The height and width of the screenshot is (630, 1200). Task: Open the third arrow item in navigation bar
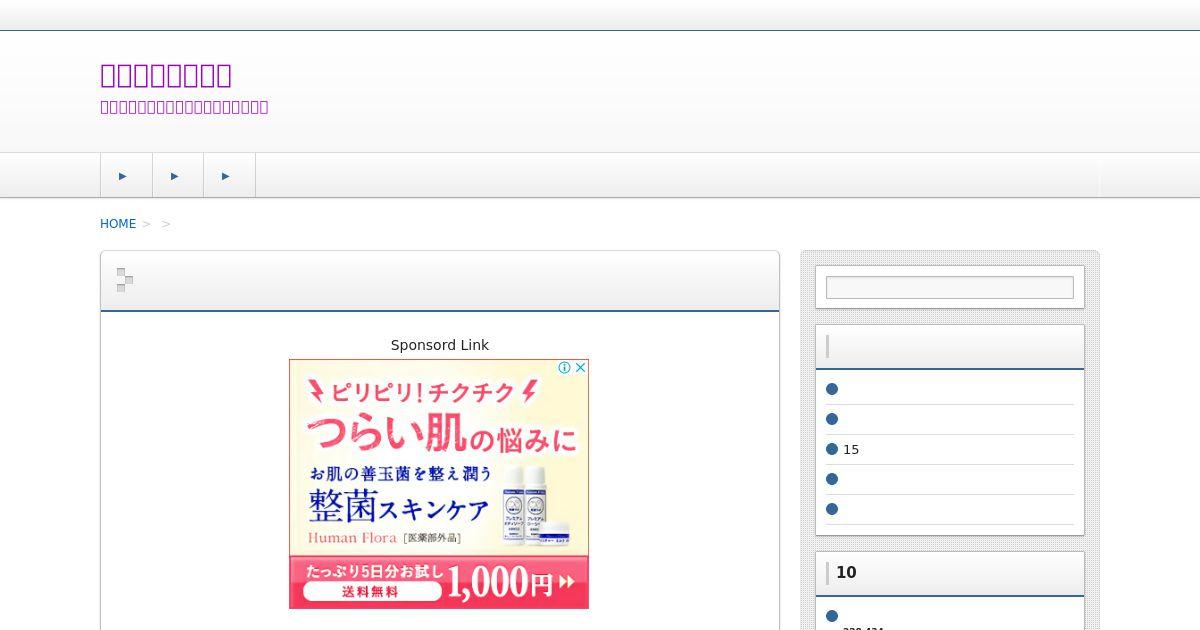[x=229, y=175]
